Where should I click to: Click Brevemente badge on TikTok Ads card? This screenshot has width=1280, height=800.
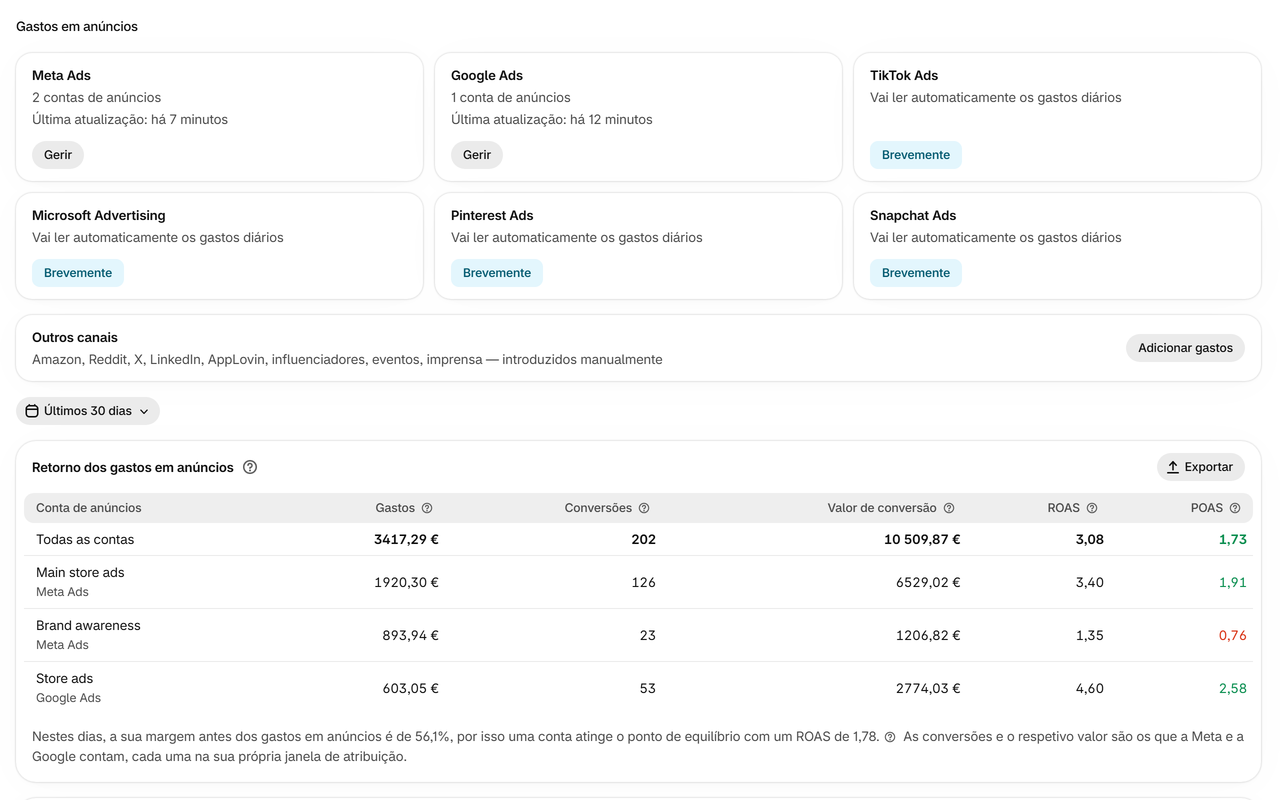point(916,155)
